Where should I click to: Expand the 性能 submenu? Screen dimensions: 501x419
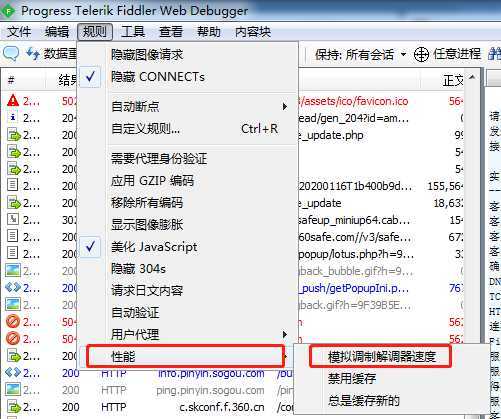tap(185, 357)
